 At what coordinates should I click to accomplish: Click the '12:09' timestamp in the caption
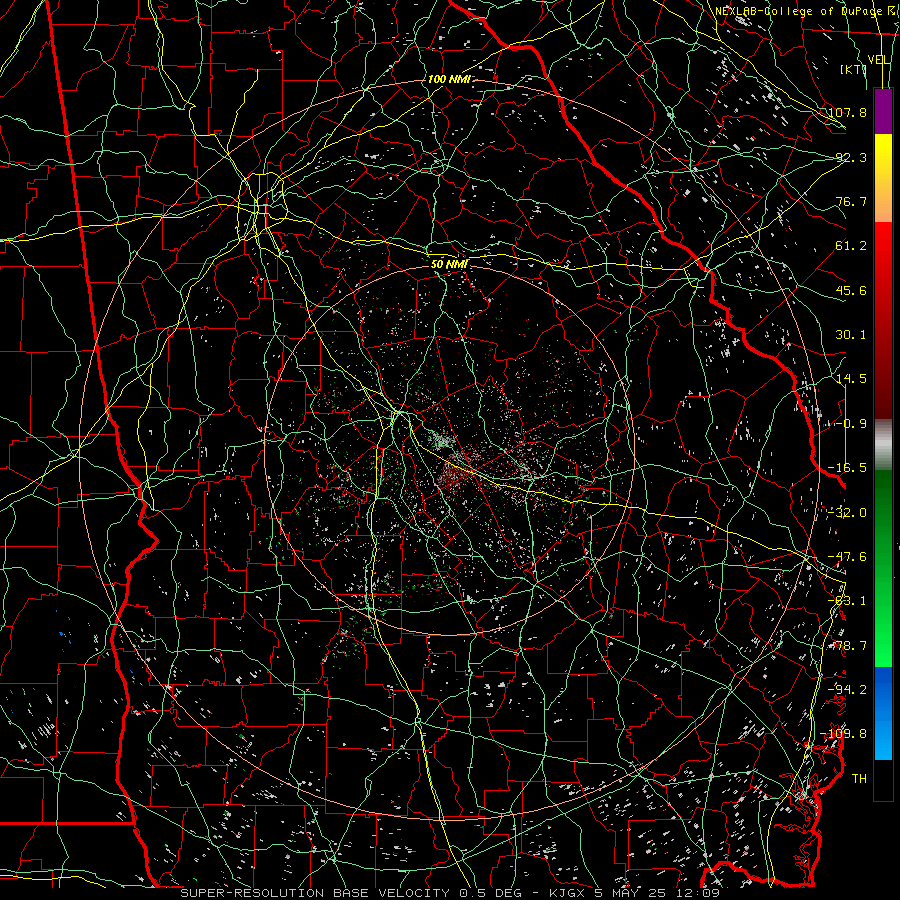coord(697,893)
